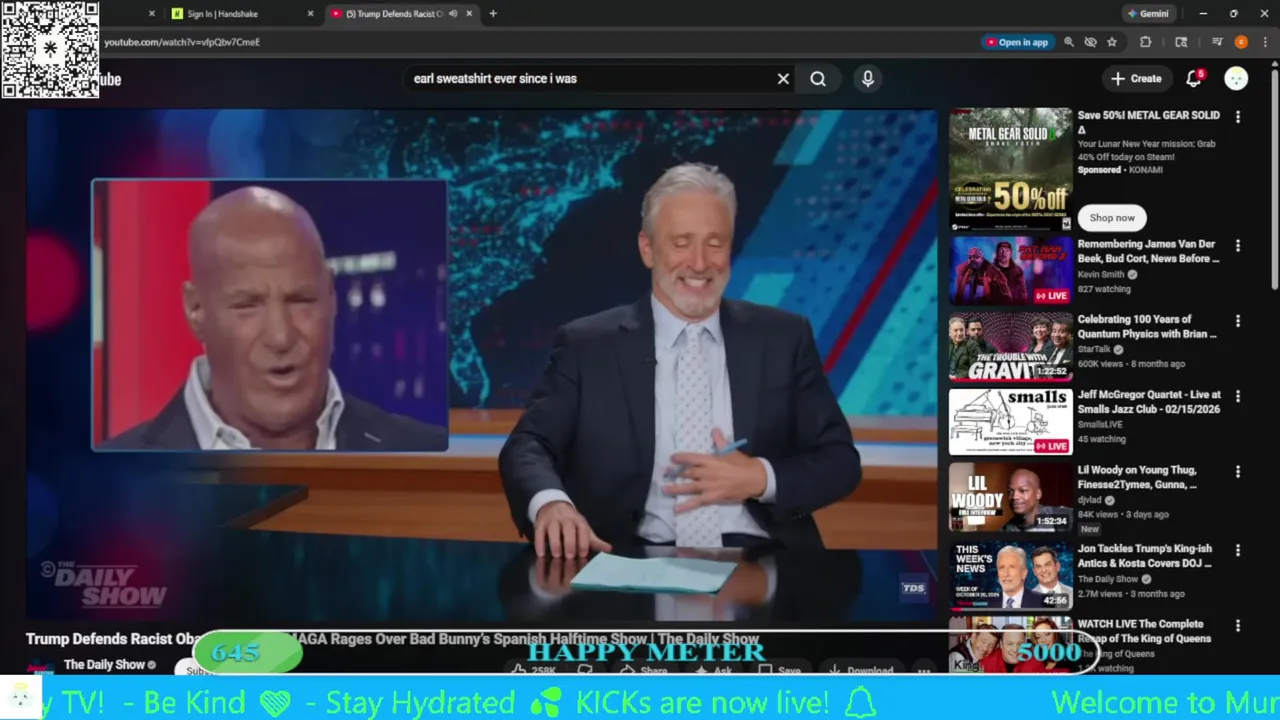Open This Week's News thumbnail

[x=1010, y=575]
